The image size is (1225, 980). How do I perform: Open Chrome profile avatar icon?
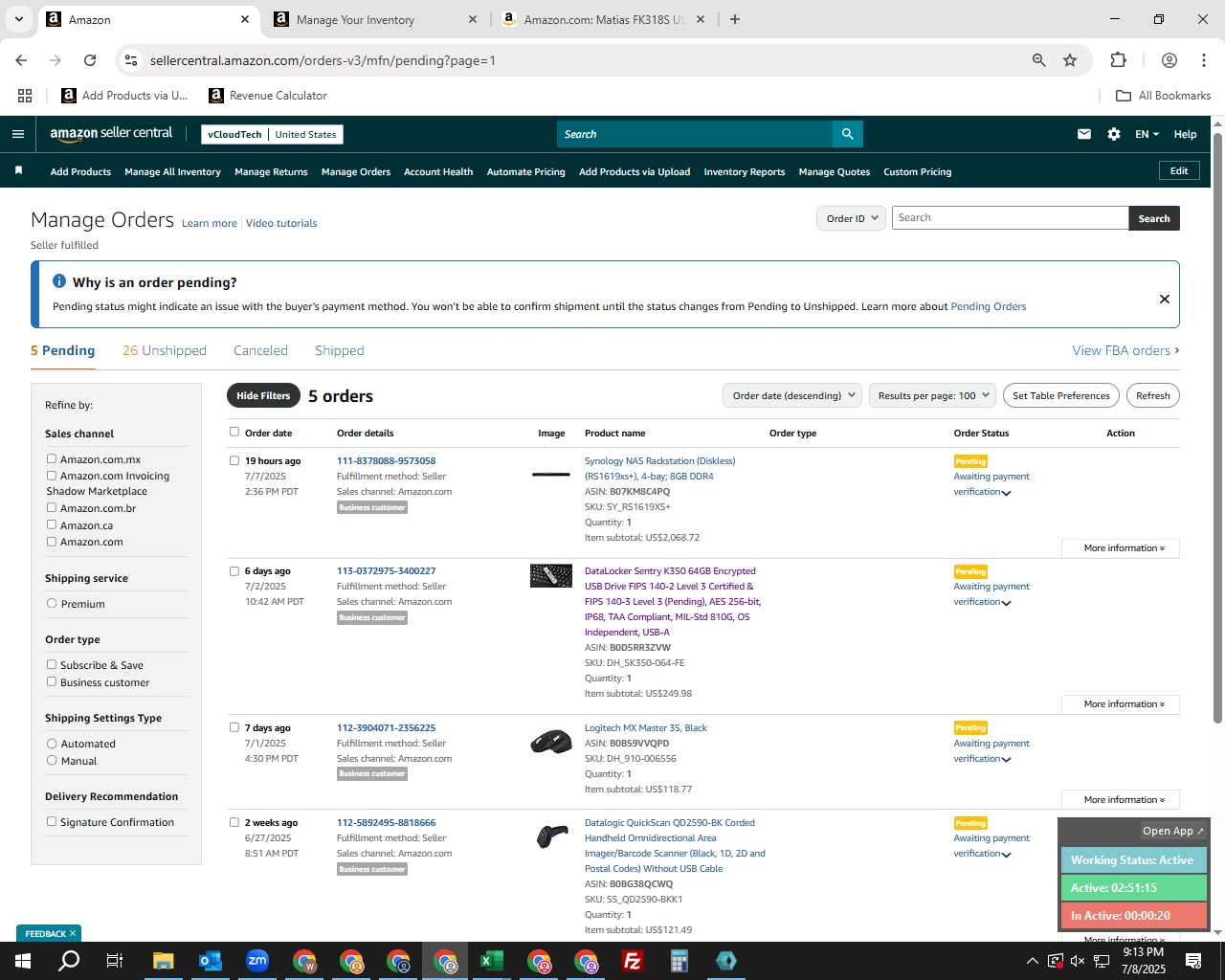pyautogui.click(x=1169, y=60)
